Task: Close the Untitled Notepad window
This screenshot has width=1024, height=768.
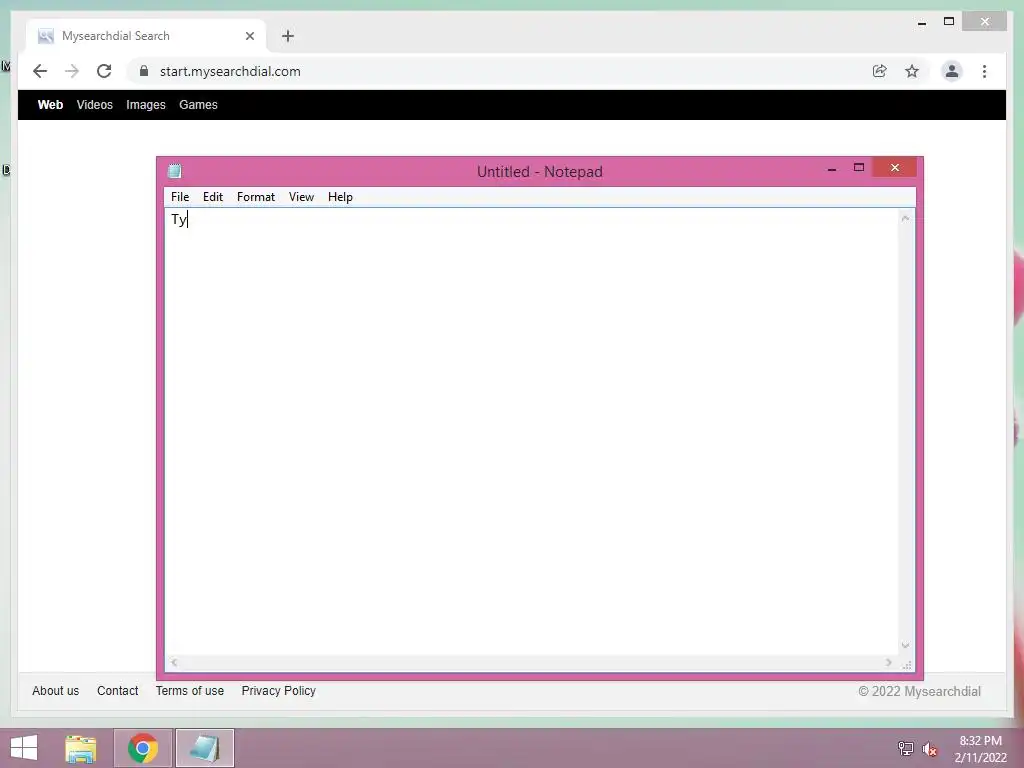Action: [x=895, y=168]
